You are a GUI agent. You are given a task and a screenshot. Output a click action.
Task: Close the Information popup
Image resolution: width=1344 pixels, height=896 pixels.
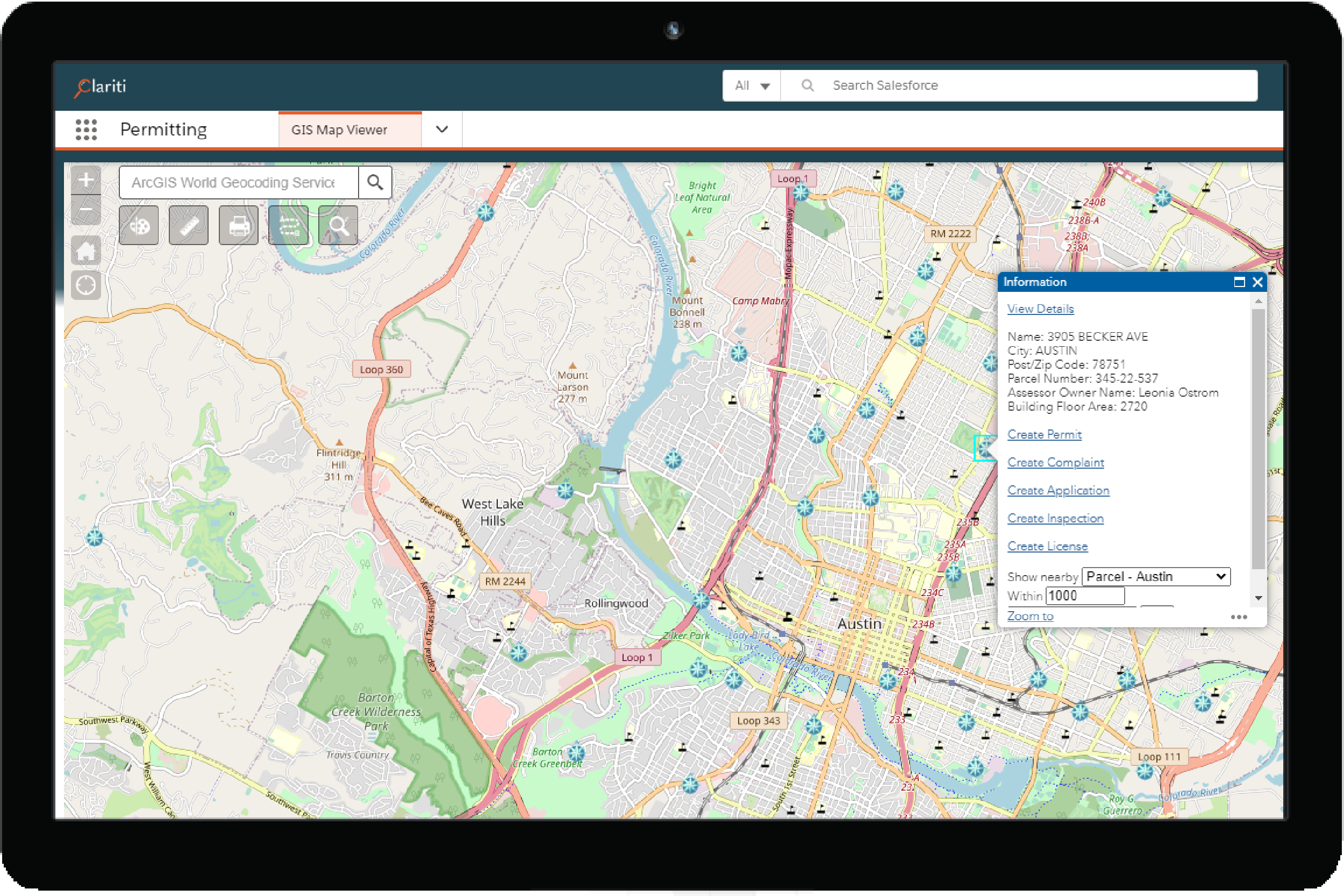point(1257,282)
